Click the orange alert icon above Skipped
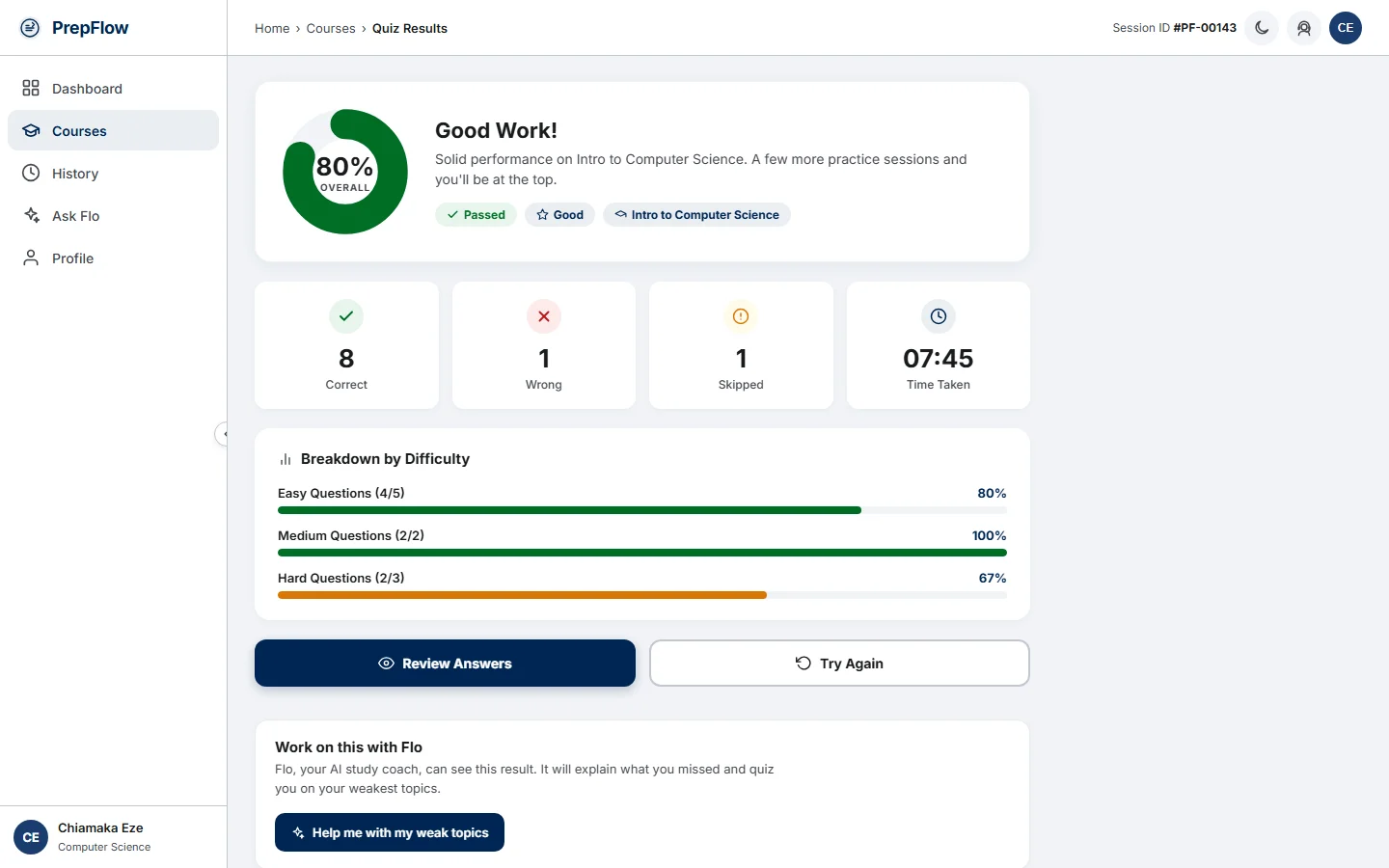The image size is (1389, 868). click(741, 316)
